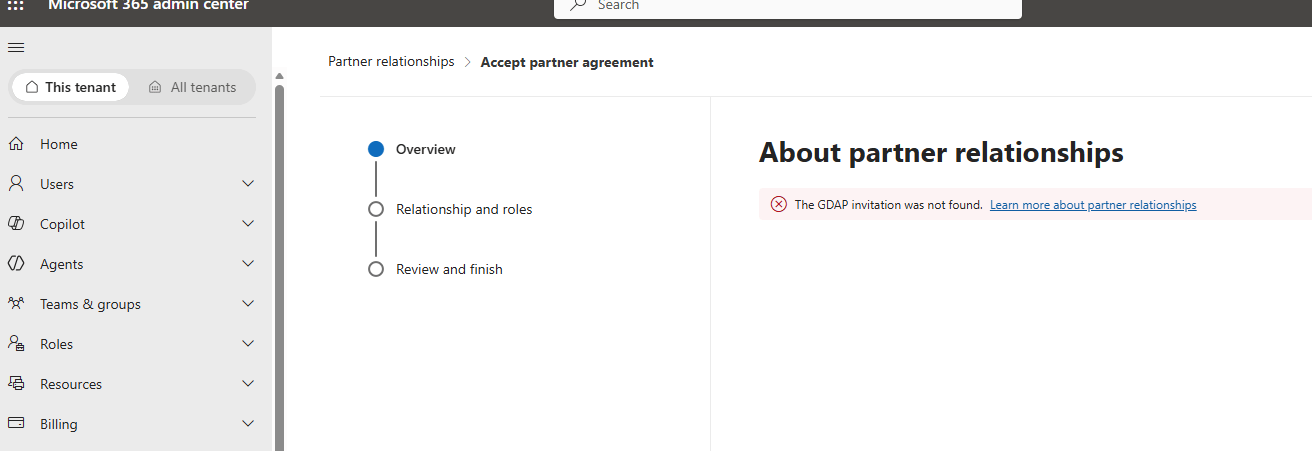Click the Home house icon
The height and width of the screenshot is (451, 1312).
(x=16, y=144)
